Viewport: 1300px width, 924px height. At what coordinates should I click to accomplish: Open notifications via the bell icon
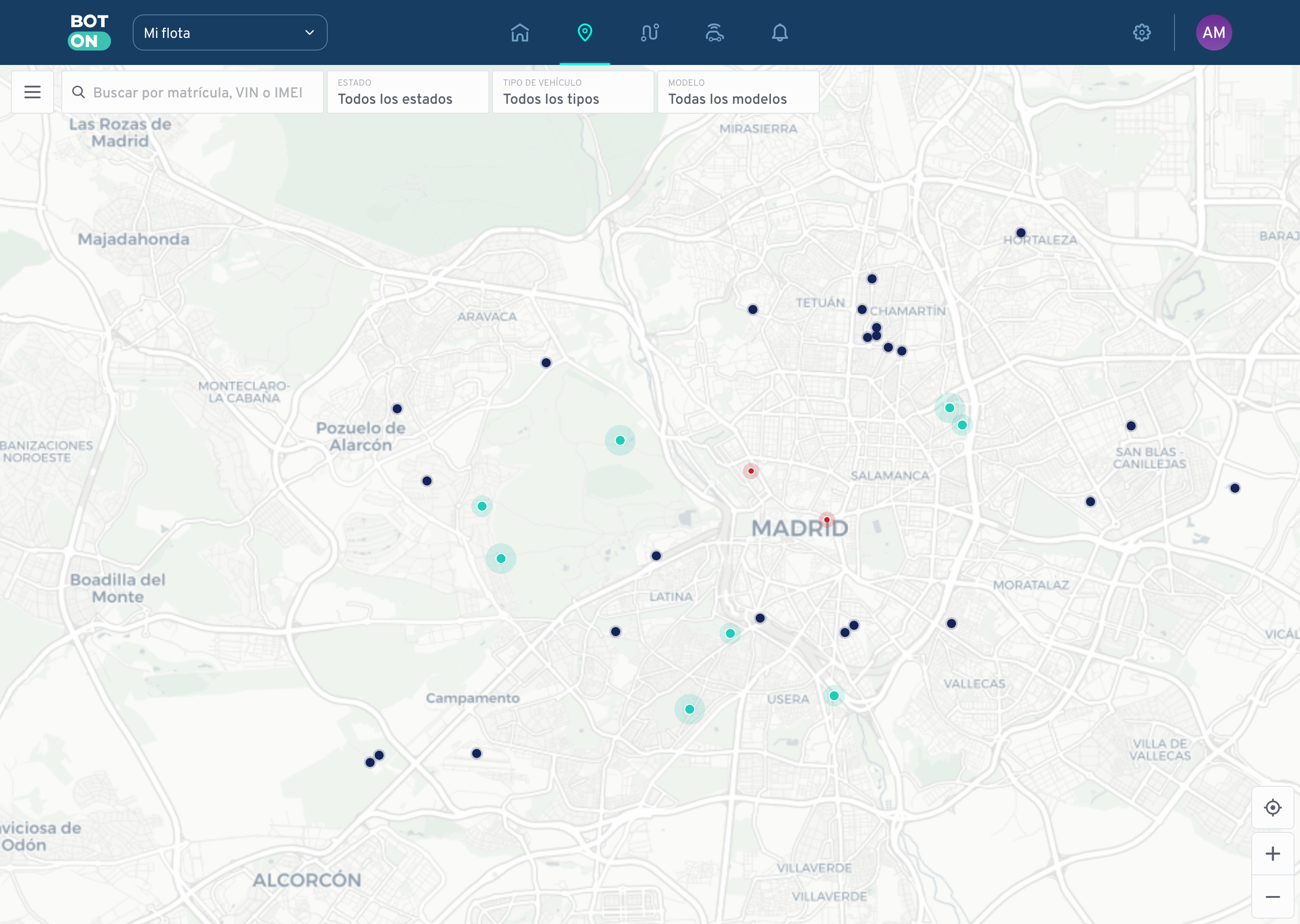coord(780,32)
